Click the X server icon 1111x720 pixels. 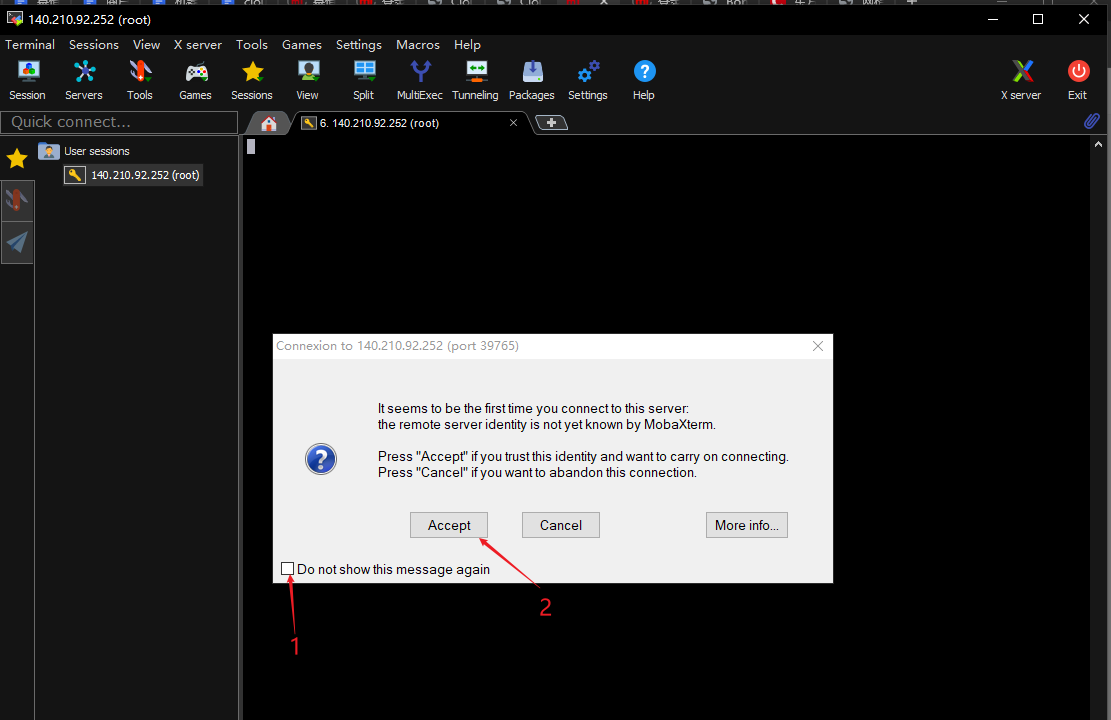pyautogui.click(x=1021, y=79)
